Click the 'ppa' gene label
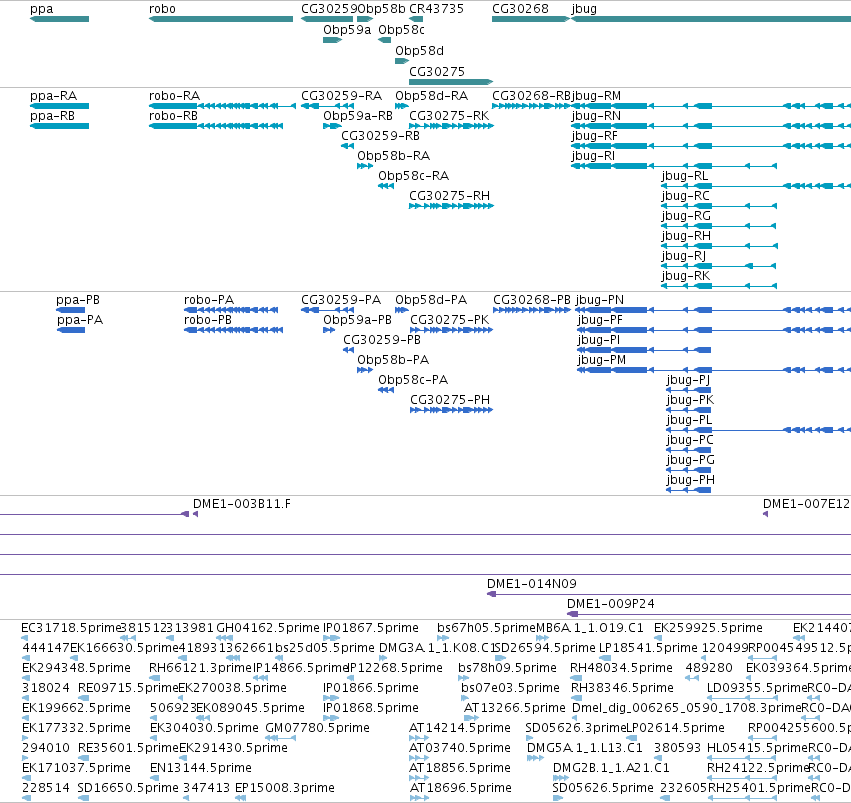851x803 pixels. [42, 9]
